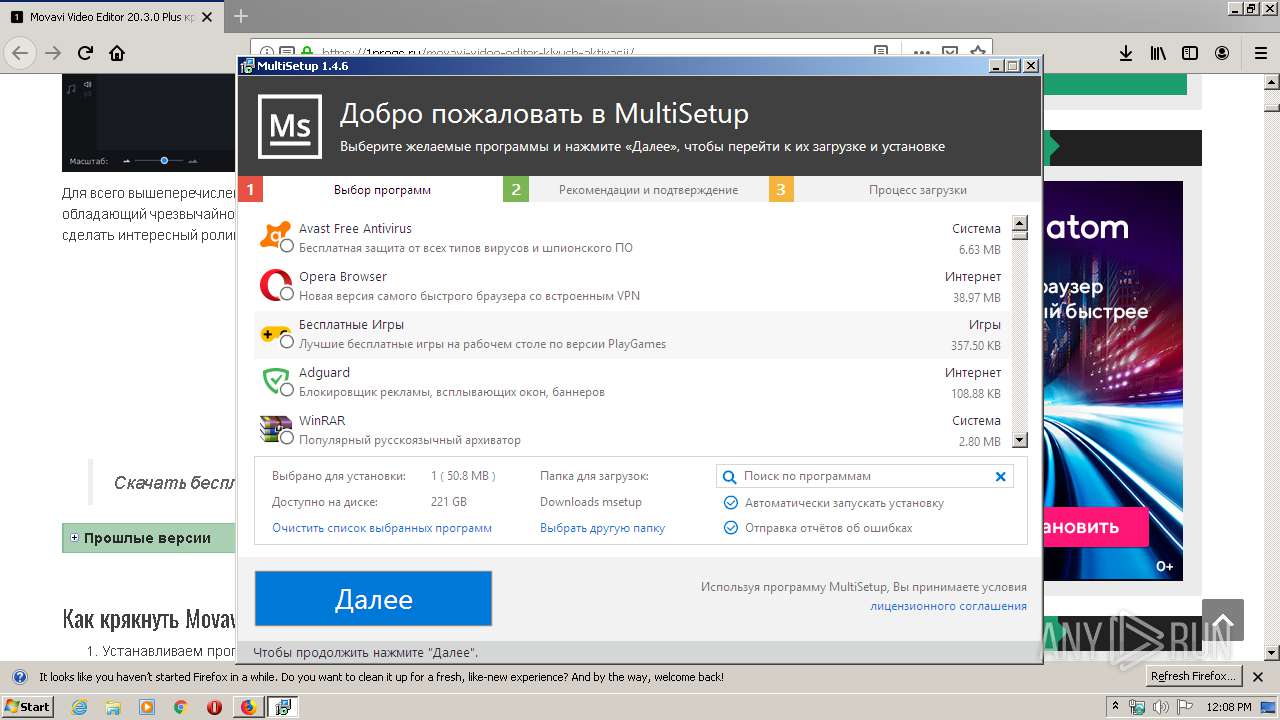The height and width of the screenshot is (720, 1280).
Task: Select Adguard radio circle
Action: [287, 390]
